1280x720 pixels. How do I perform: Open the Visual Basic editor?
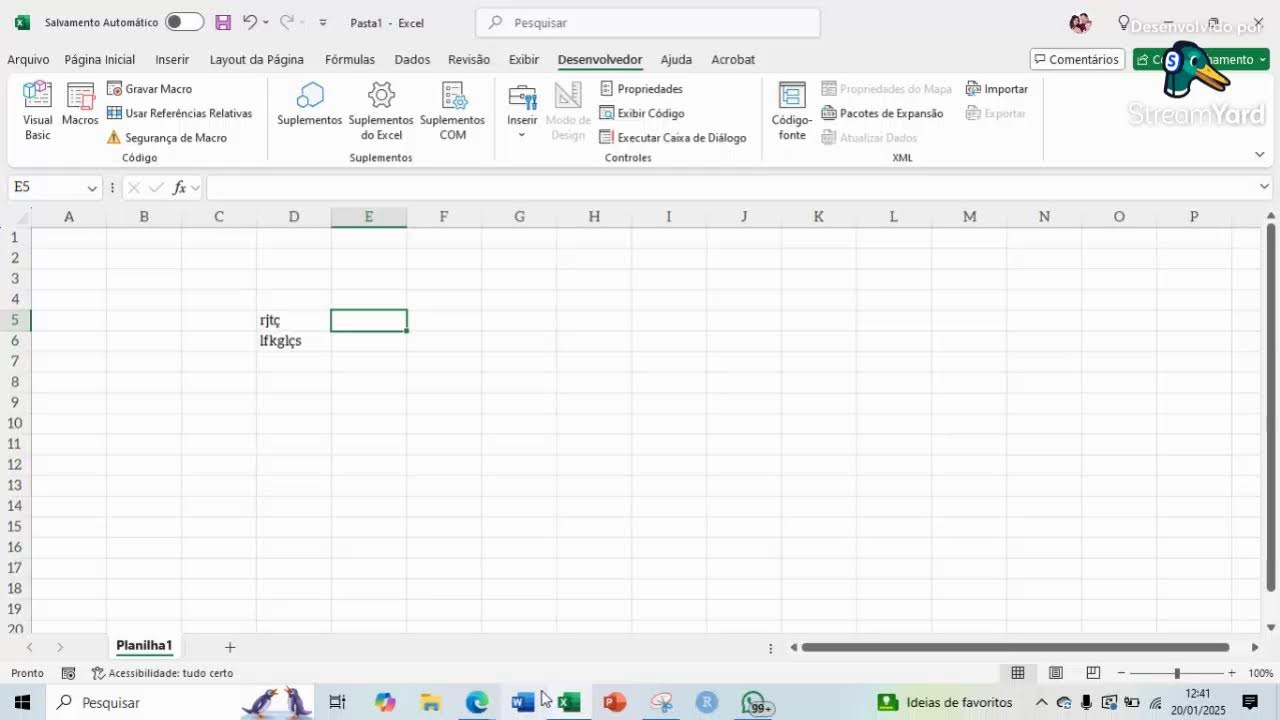tap(37, 111)
